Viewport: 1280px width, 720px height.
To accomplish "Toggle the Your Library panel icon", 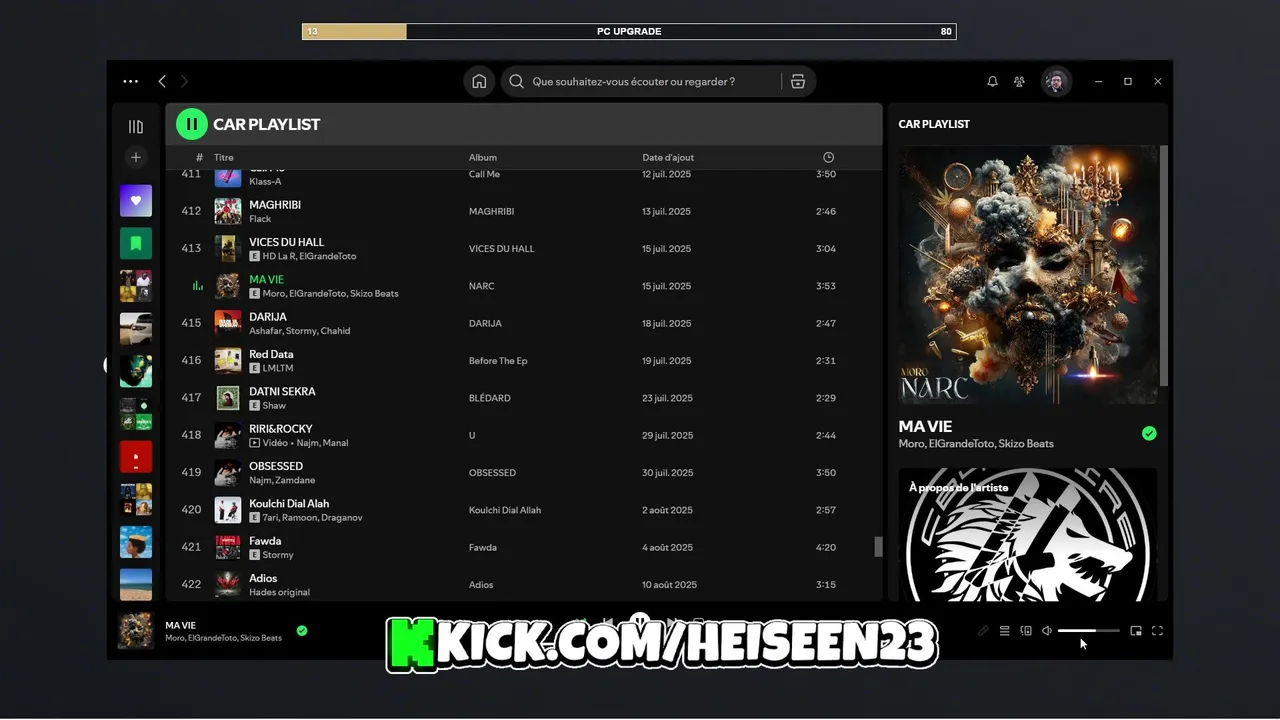I will 136,127.
